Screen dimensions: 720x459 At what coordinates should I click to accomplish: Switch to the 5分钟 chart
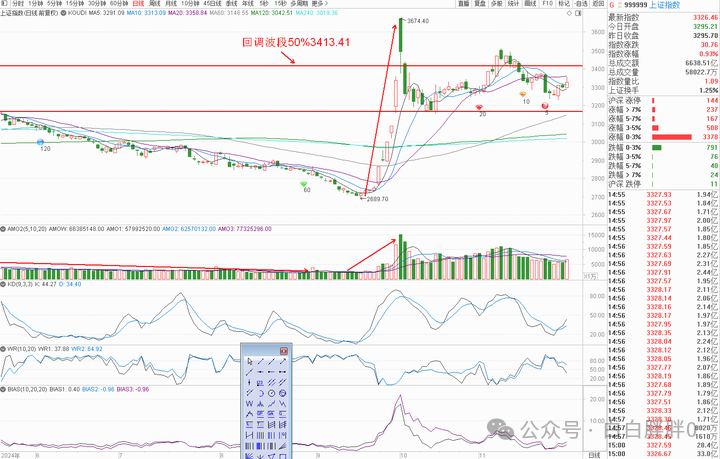point(55,4)
